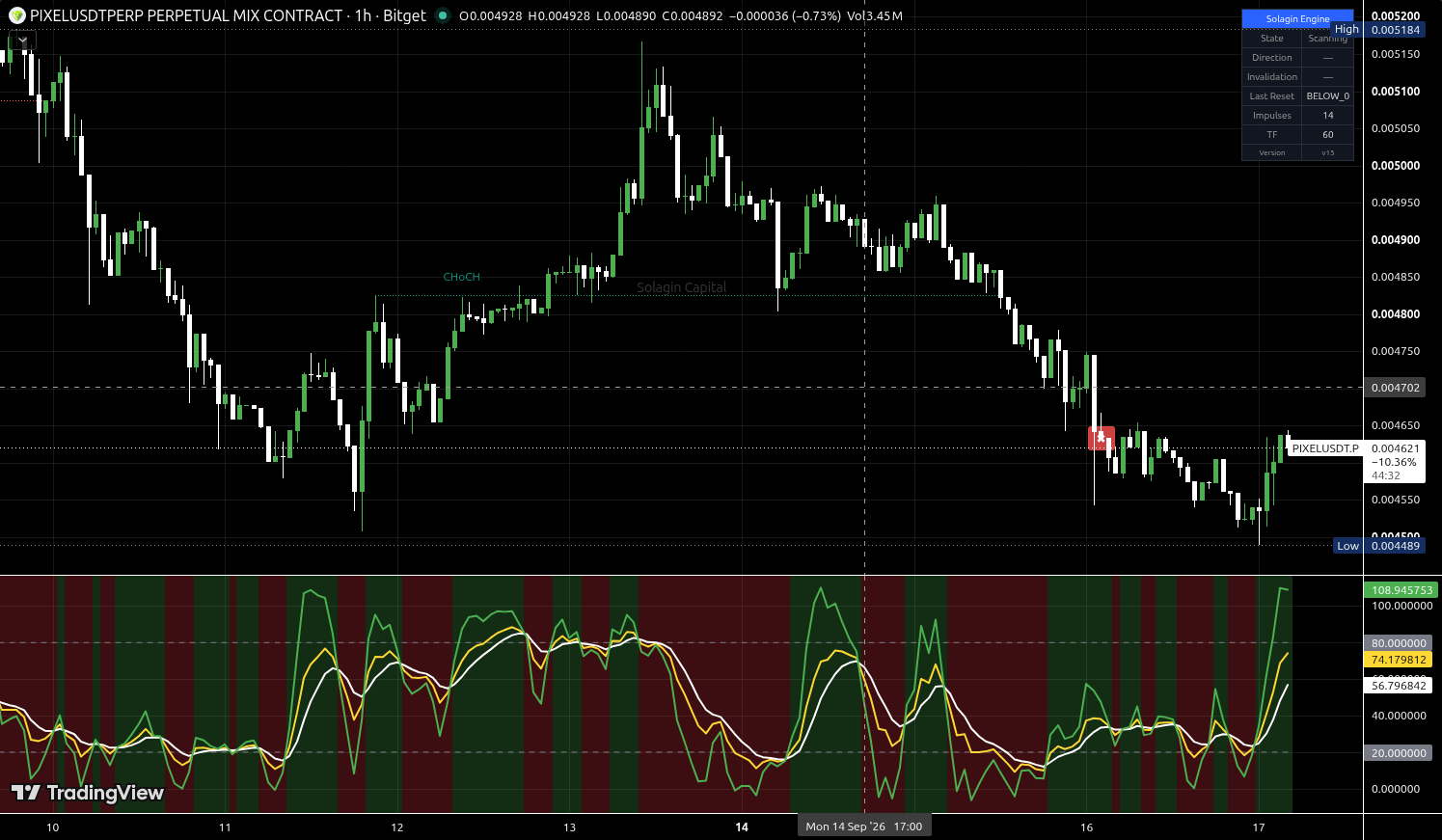Collapse the indicator legend with the chevron
Viewport: 1442px width, 840px height.
point(21,41)
